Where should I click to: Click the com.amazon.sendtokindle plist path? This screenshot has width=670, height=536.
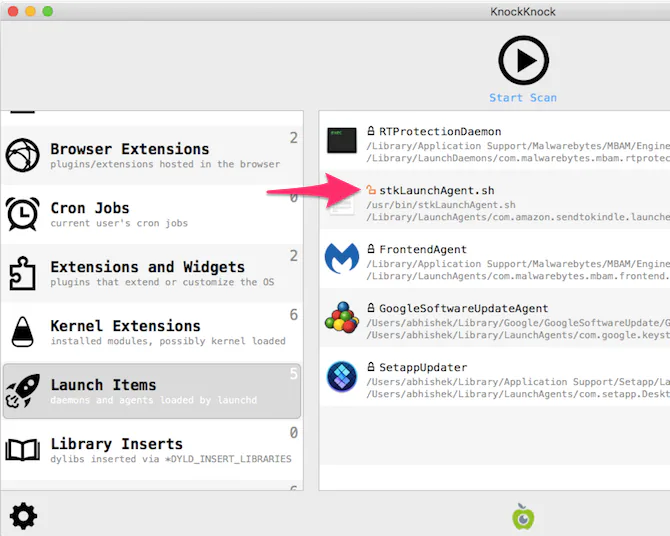(518, 217)
